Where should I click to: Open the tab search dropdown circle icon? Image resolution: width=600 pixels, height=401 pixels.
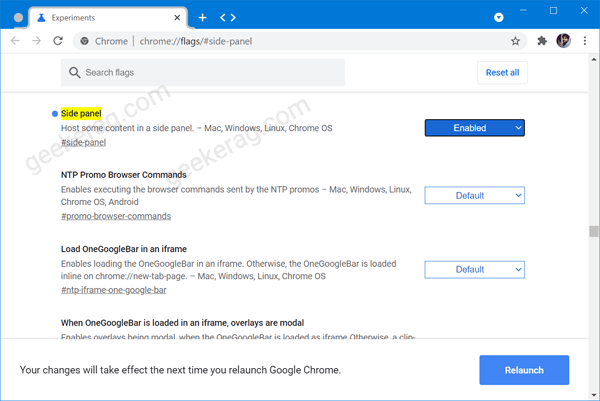coord(499,17)
